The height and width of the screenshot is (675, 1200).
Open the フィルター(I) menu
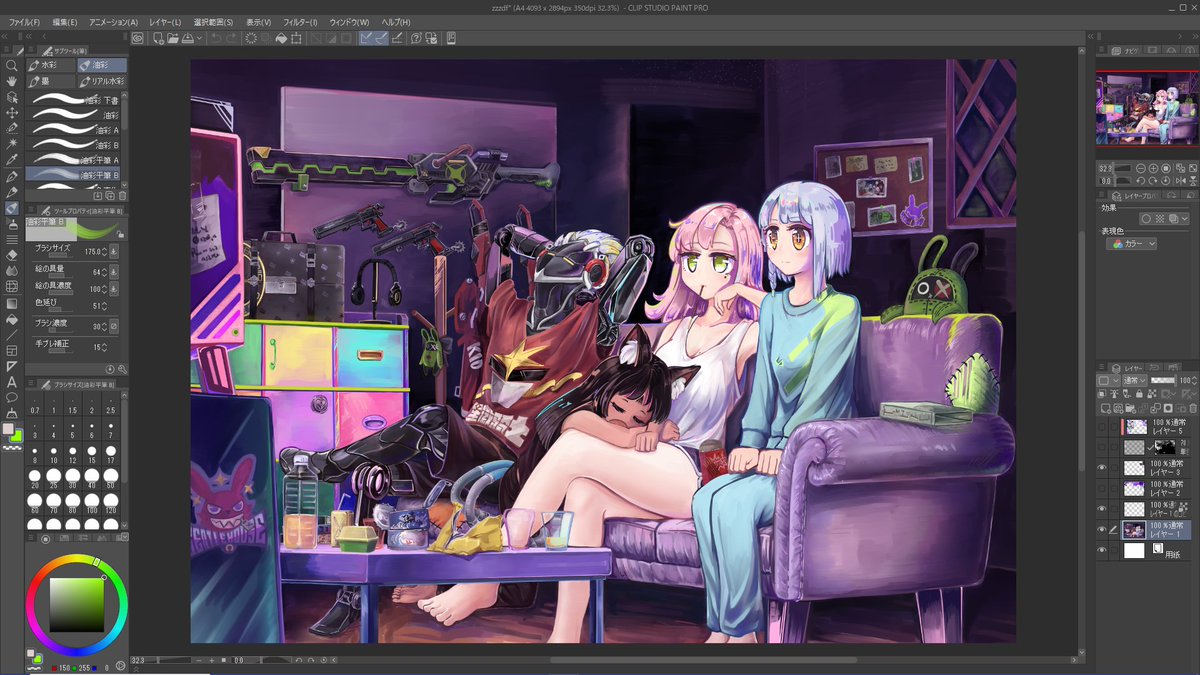300,21
